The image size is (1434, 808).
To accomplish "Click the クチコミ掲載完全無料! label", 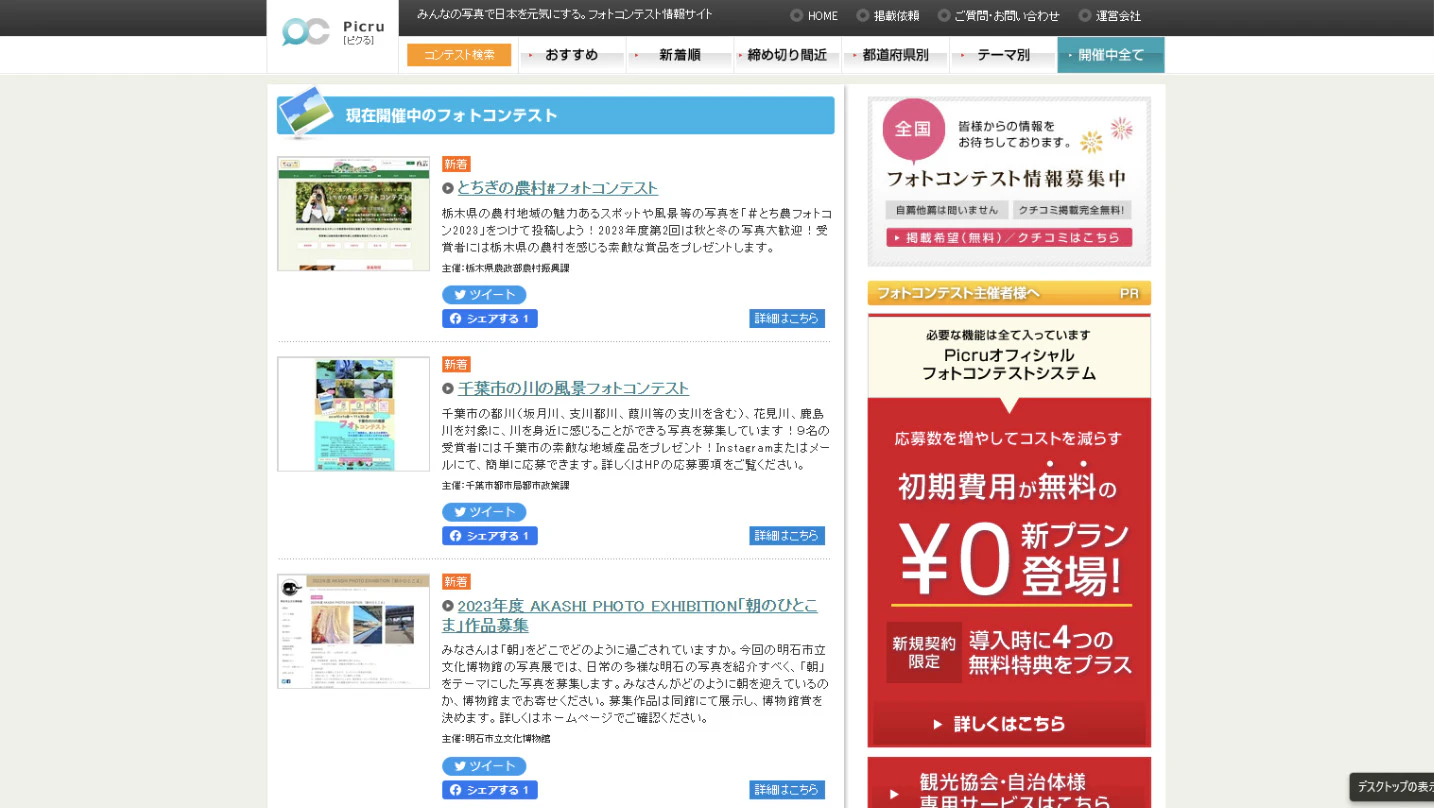I will 1072,210.
